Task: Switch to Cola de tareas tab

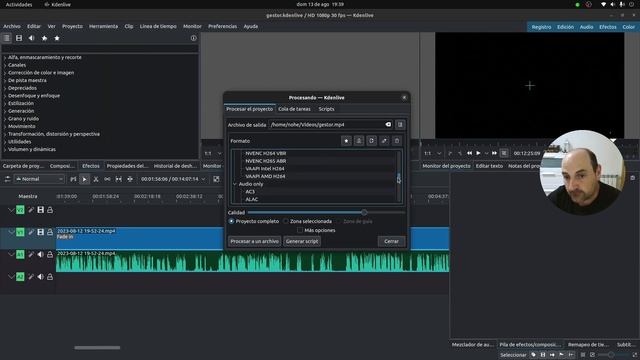Action: click(294, 109)
